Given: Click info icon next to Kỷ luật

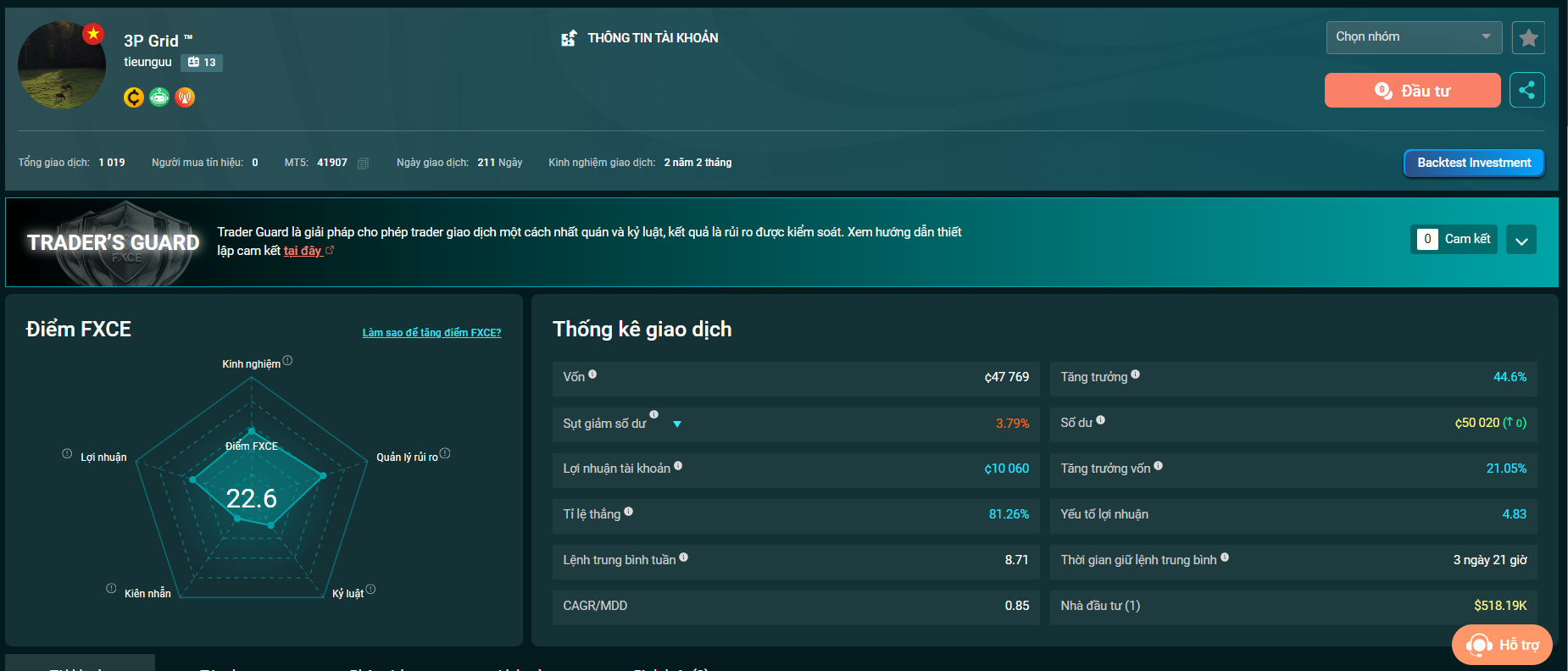Looking at the screenshot, I should (x=370, y=590).
